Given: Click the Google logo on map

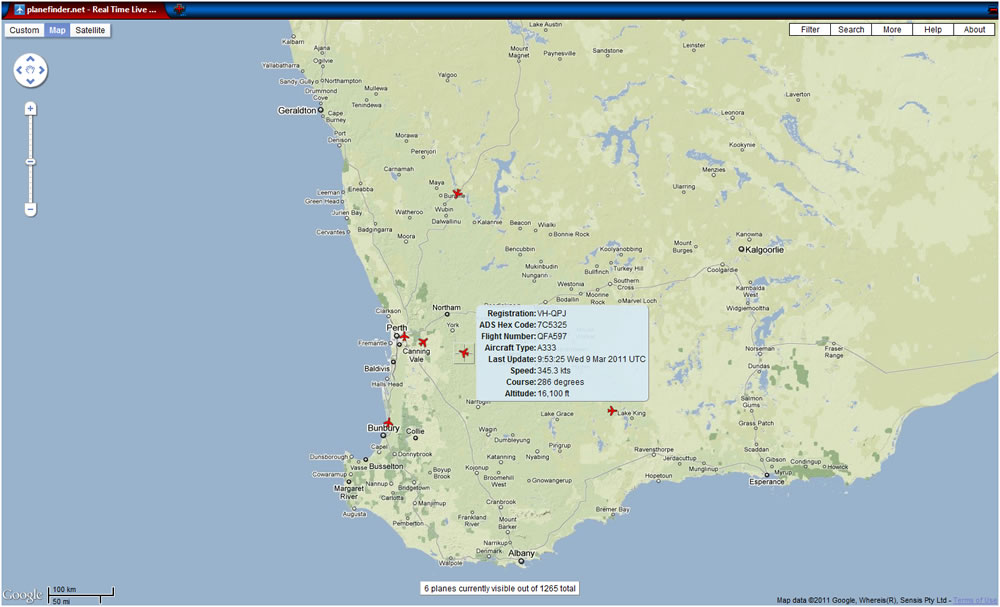Looking at the screenshot, I should tap(22, 594).
